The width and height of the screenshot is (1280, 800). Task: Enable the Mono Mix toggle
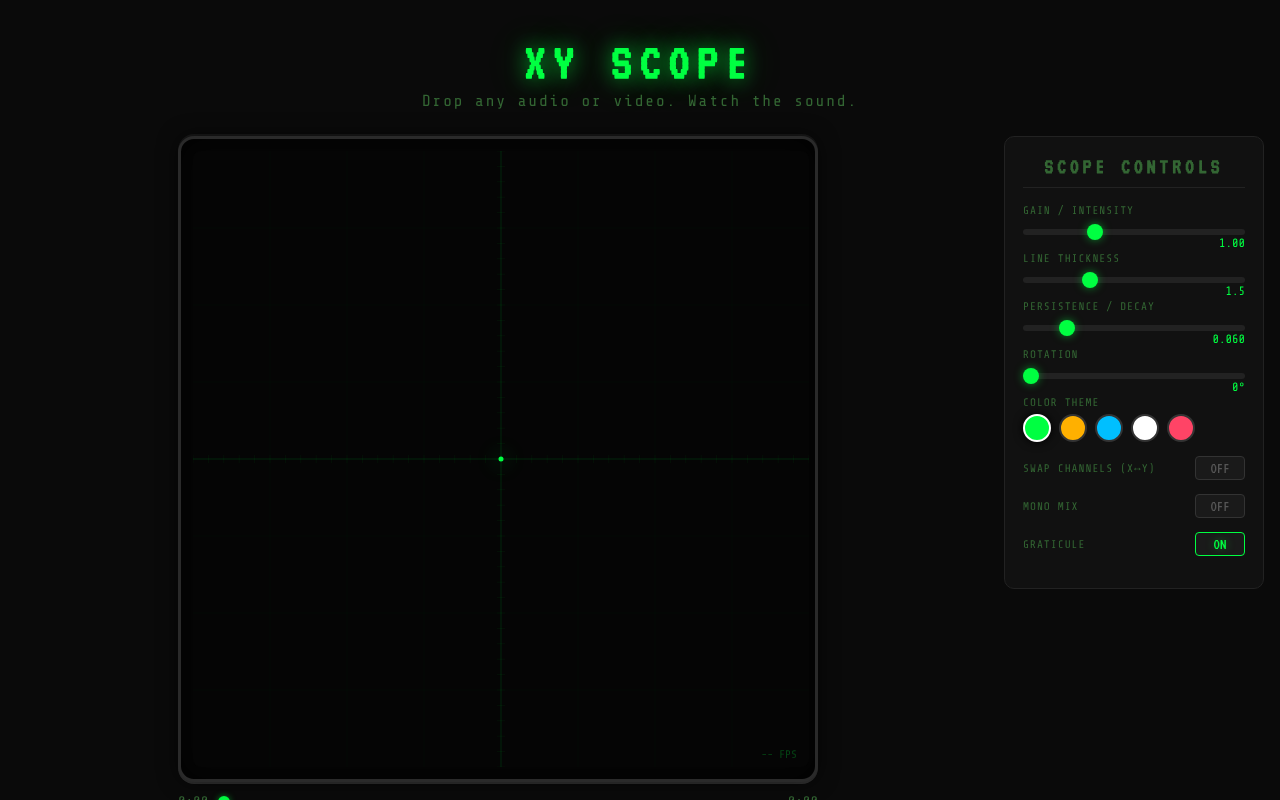(1220, 506)
